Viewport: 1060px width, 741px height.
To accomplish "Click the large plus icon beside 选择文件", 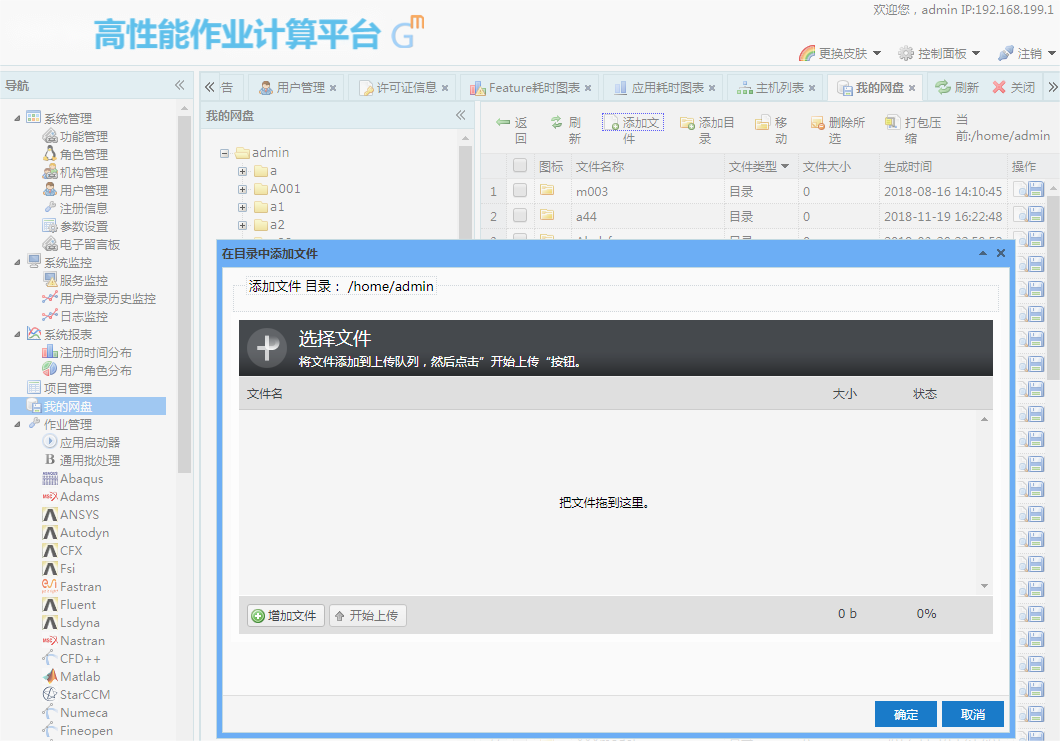I will [267, 348].
